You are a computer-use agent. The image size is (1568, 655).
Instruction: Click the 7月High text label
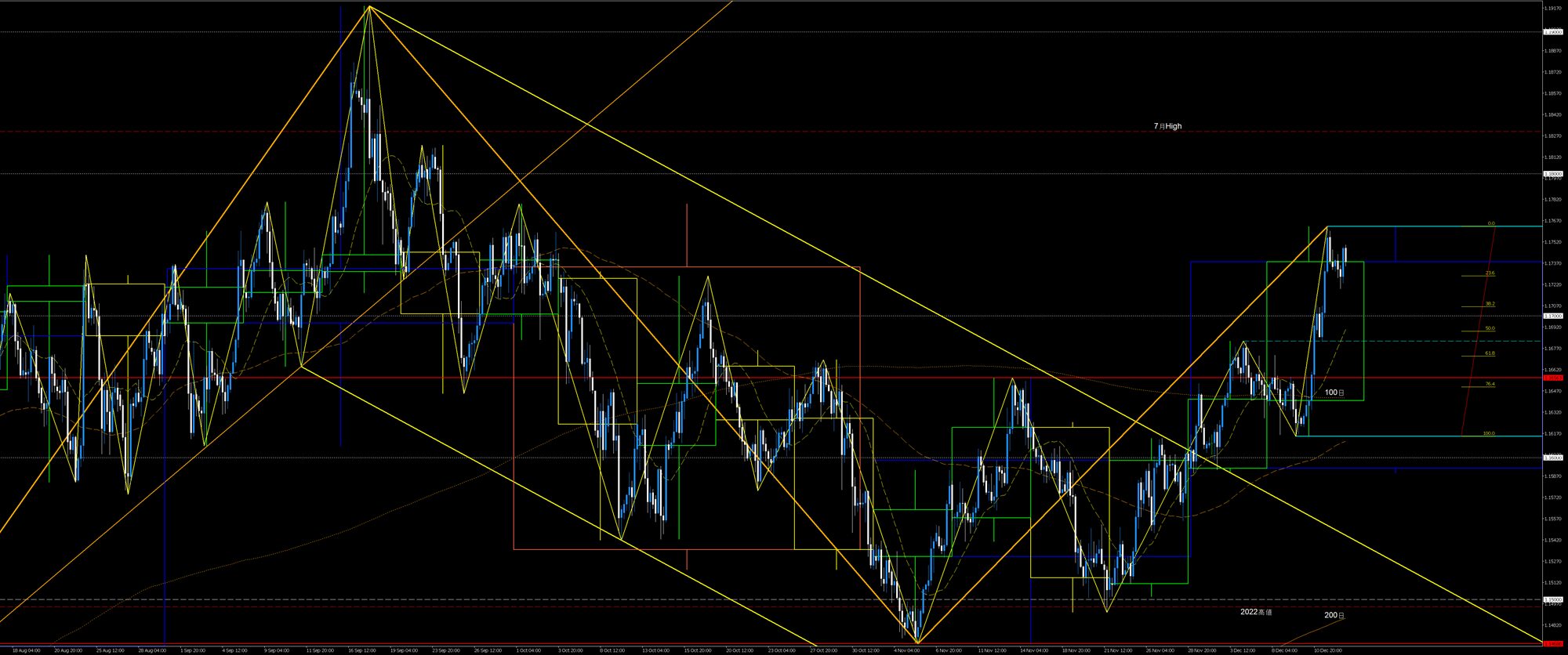tap(1167, 126)
